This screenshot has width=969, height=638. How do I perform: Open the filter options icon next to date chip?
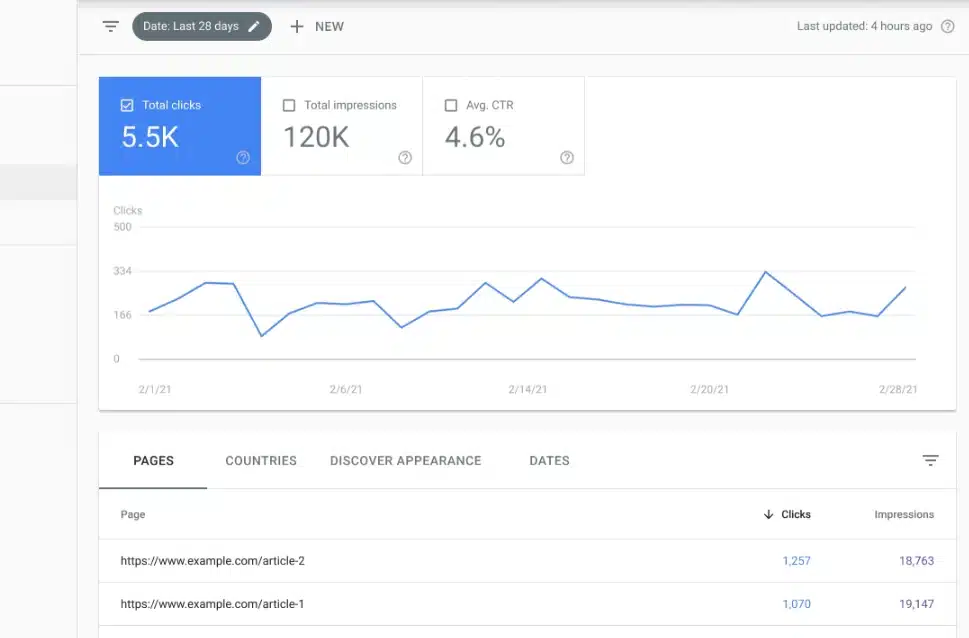tap(110, 26)
